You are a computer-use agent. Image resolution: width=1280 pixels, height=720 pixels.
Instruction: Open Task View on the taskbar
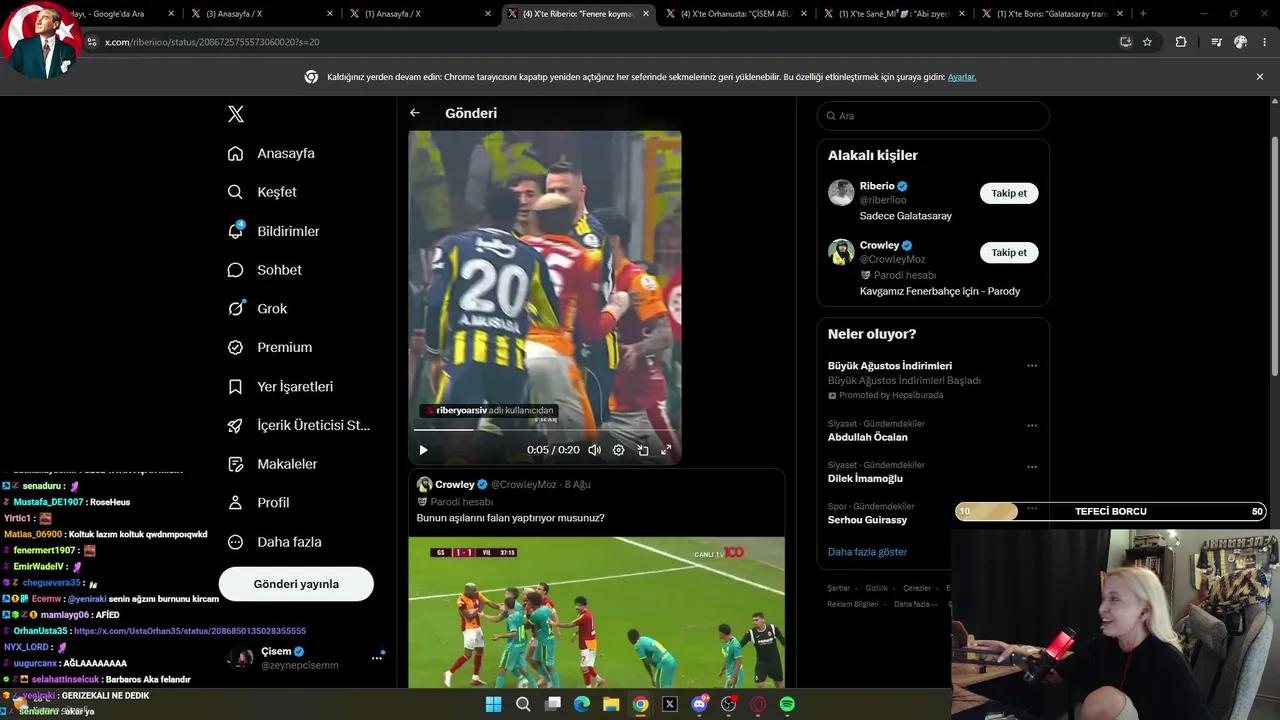coord(552,704)
